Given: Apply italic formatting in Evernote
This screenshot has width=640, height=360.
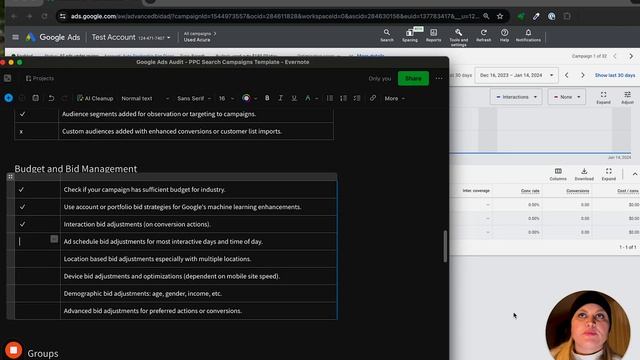Looking at the screenshot, I should 280,98.
